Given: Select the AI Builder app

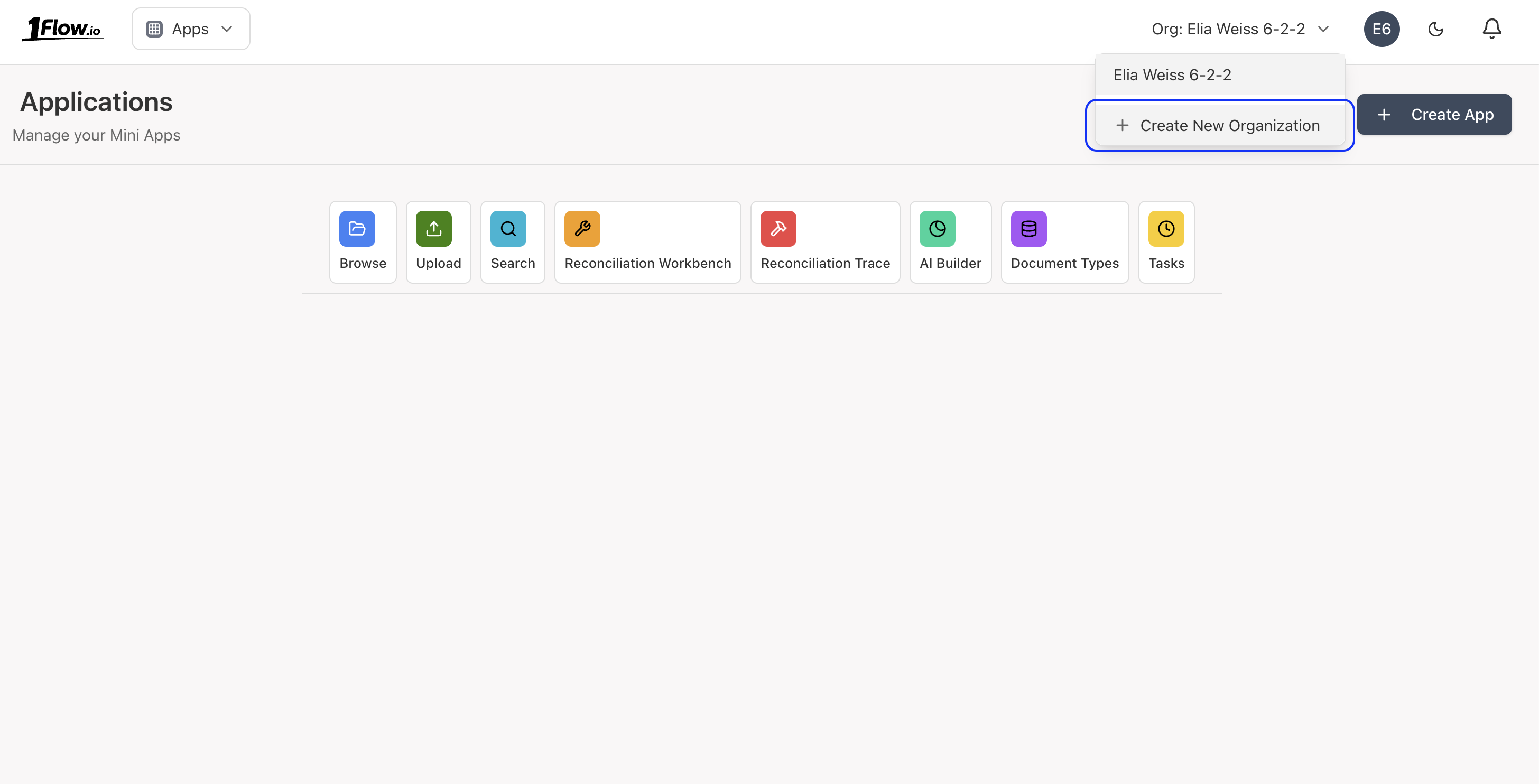Looking at the screenshot, I should pyautogui.click(x=950, y=242).
